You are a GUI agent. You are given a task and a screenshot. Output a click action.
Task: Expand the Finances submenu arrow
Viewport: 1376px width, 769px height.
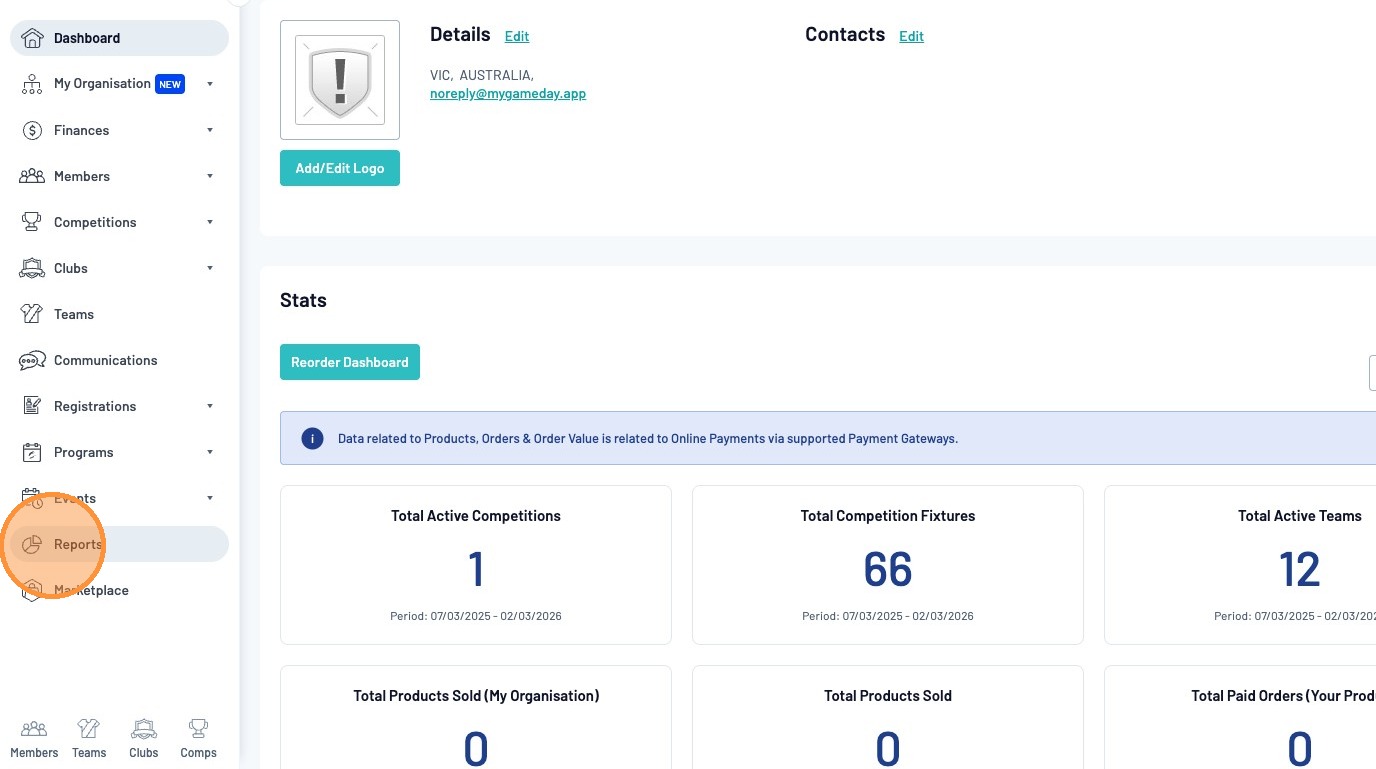[x=210, y=130]
